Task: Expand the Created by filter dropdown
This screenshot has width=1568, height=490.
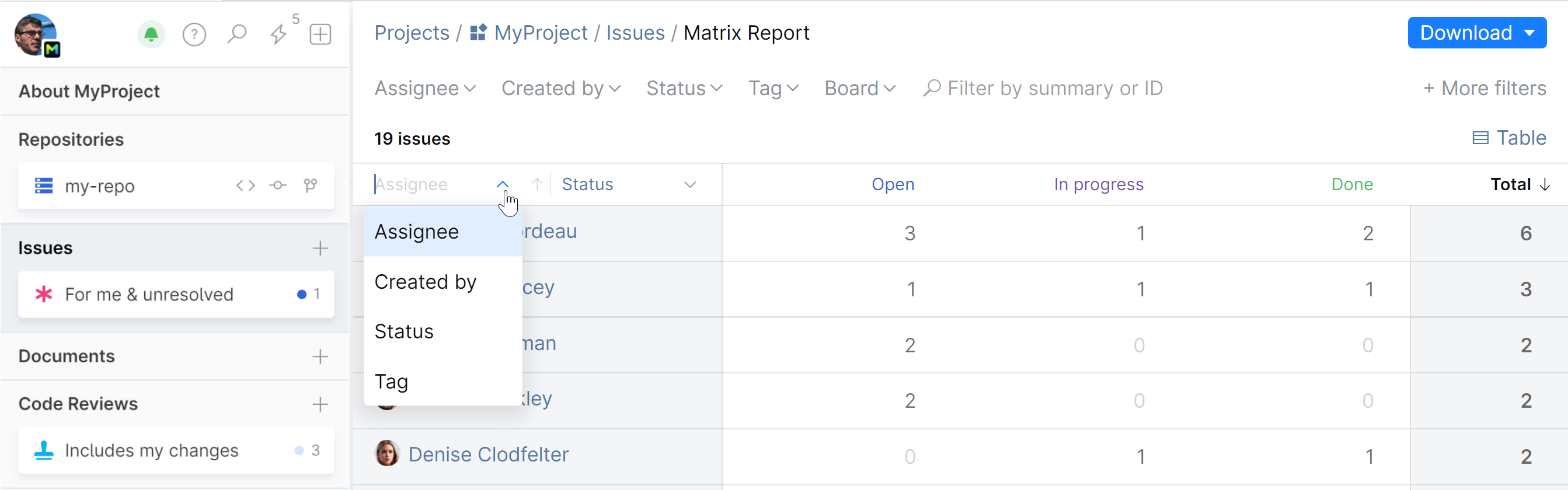Action: click(560, 89)
